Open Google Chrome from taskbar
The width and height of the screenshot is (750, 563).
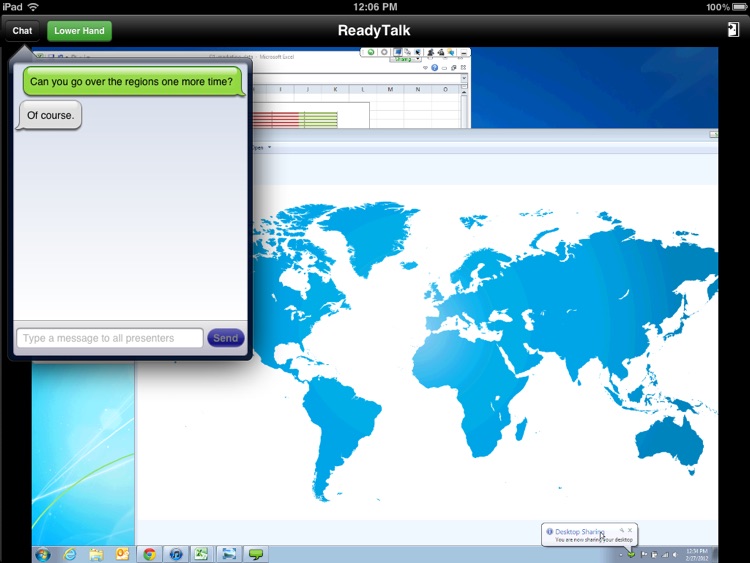click(x=149, y=554)
